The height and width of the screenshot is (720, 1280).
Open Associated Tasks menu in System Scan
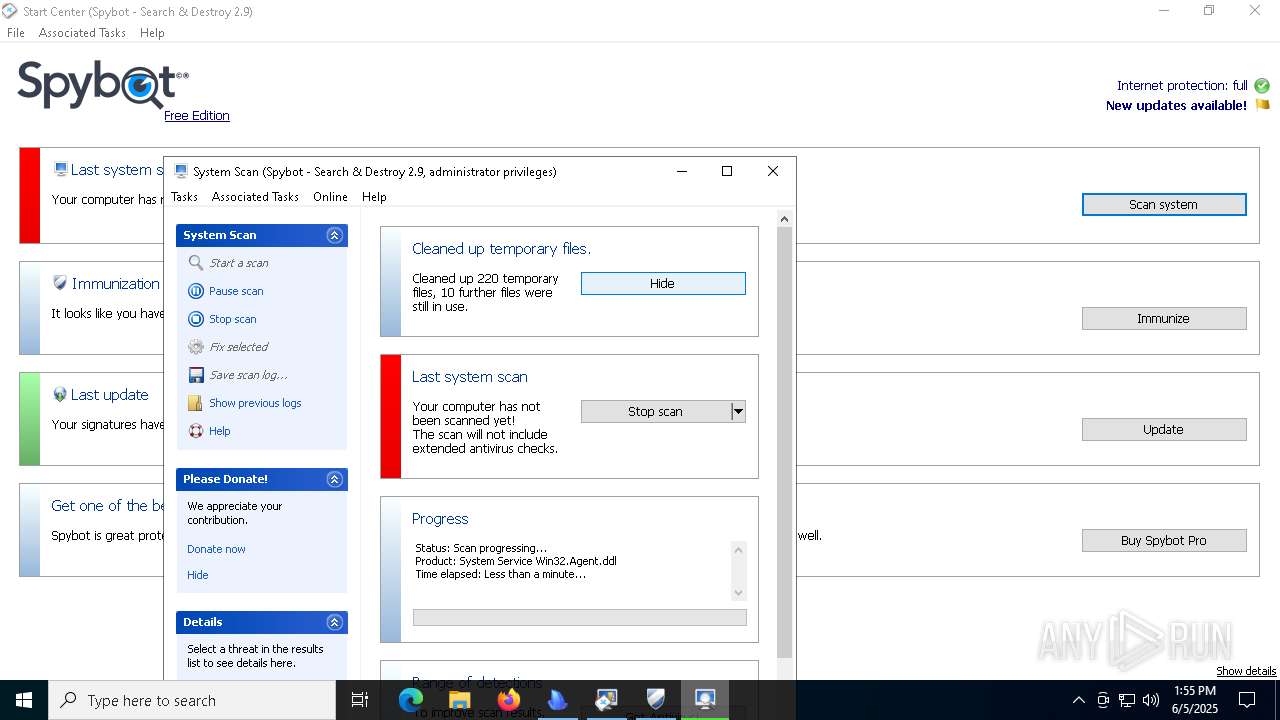click(255, 197)
